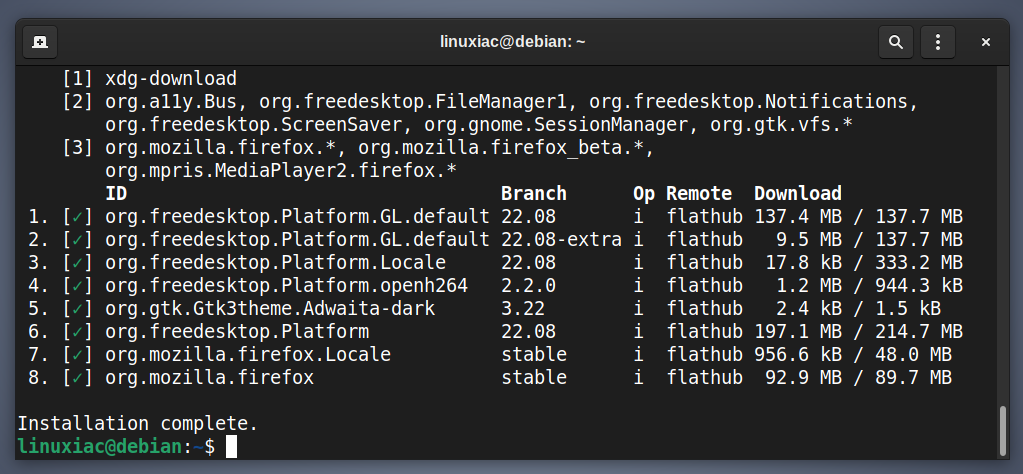
Task: Click the Download column header
Action: pyautogui.click(x=798, y=194)
